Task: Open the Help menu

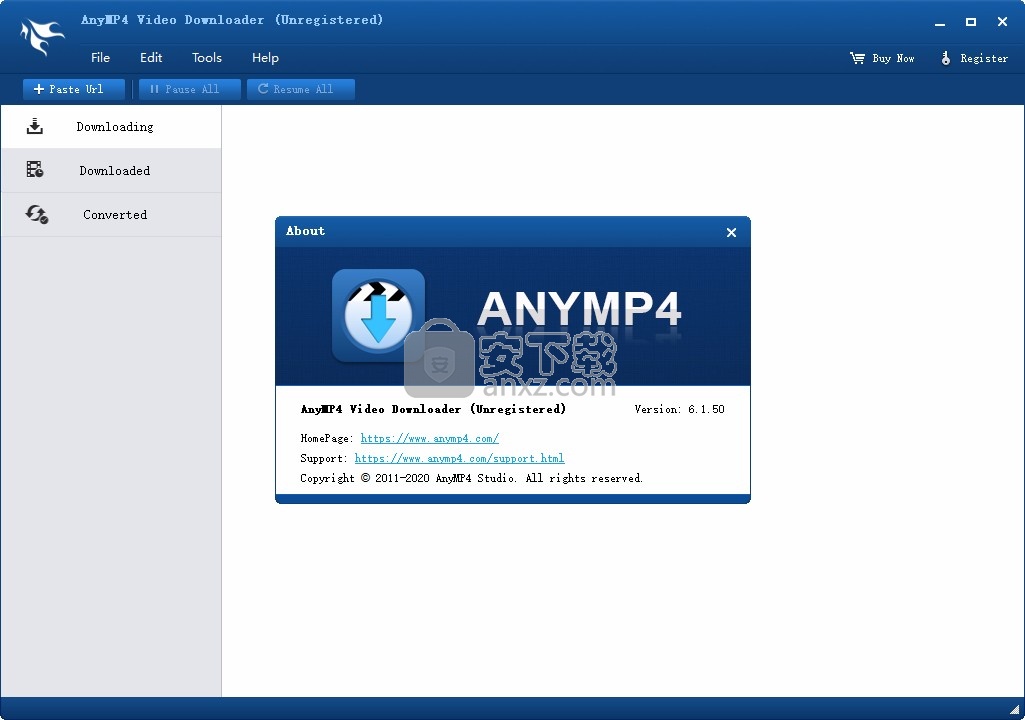Action: [x=265, y=58]
